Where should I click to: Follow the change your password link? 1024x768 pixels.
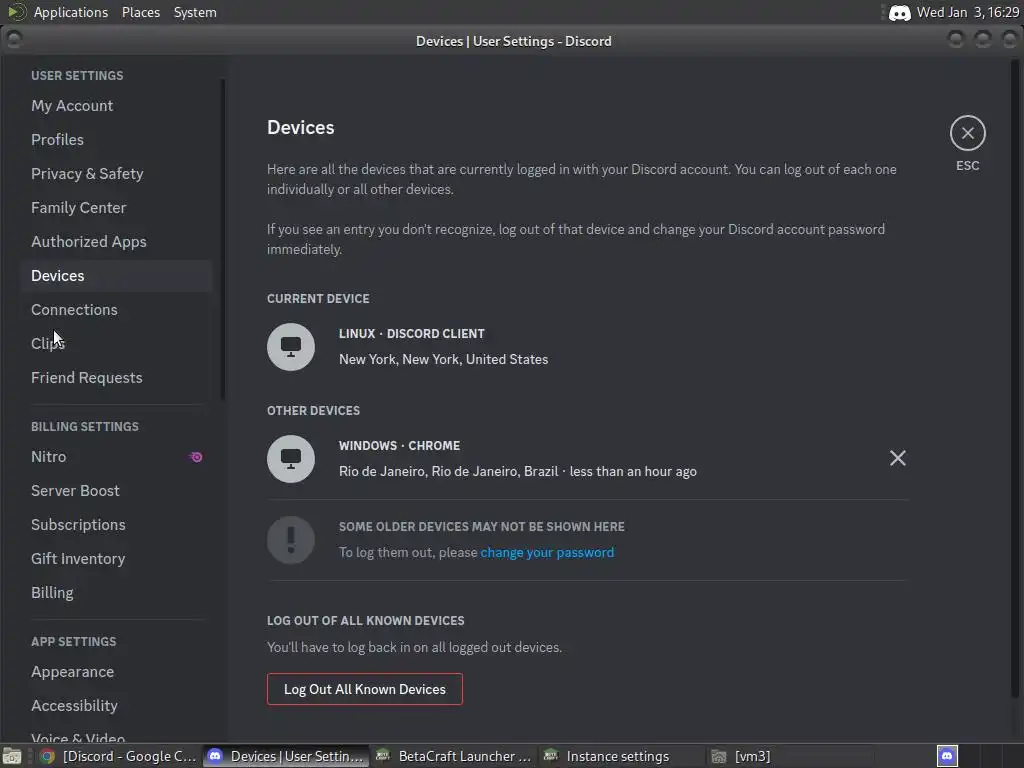click(x=547, y=552)
